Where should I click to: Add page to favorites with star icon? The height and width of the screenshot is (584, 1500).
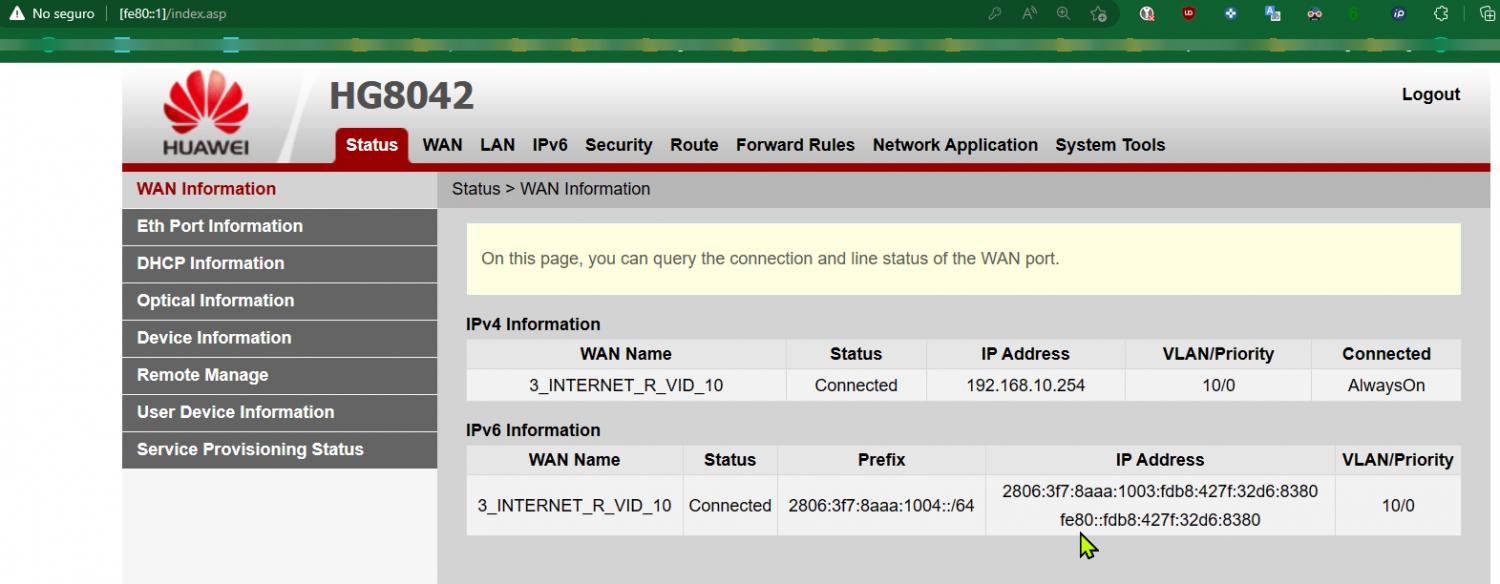1098,14
